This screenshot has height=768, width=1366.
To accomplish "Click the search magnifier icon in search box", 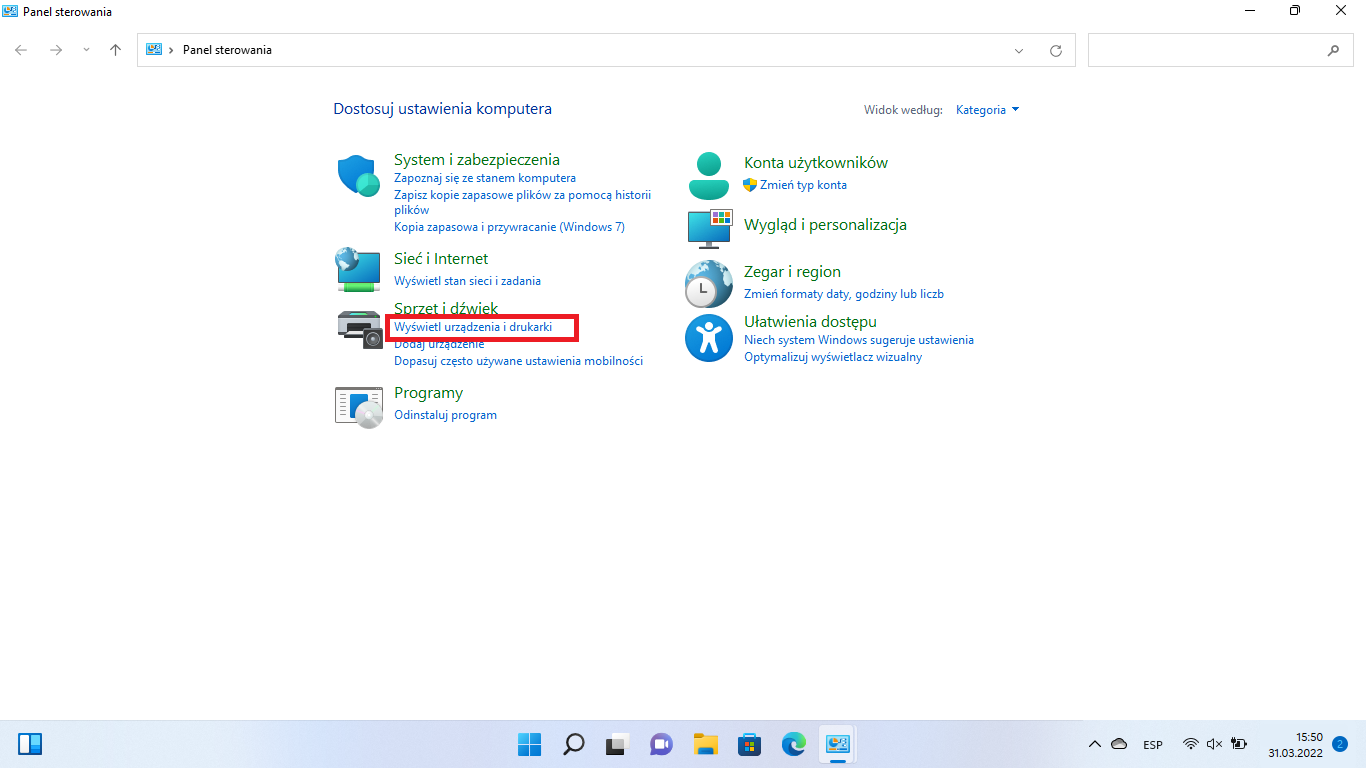I will point(1333,50).
